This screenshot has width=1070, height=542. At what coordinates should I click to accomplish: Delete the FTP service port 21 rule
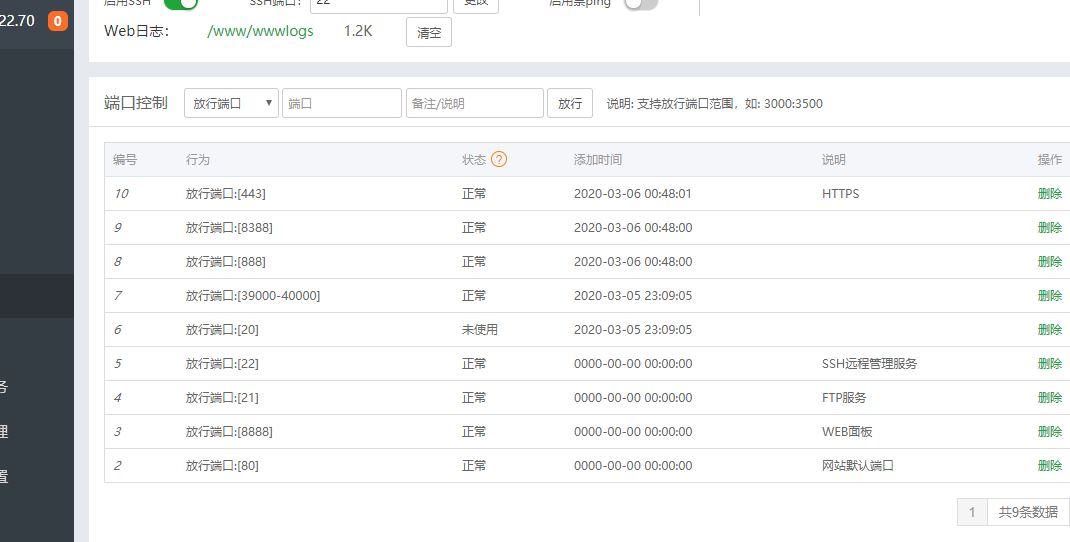point(1049,398)
